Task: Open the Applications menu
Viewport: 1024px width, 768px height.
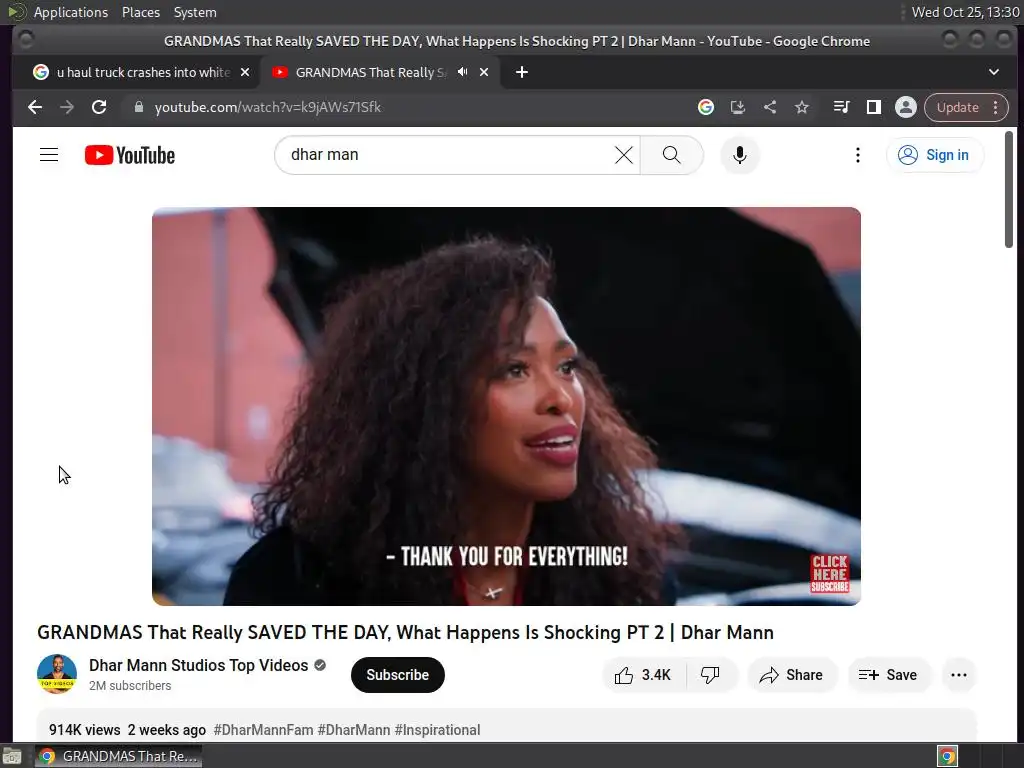Action: point(71,12)
